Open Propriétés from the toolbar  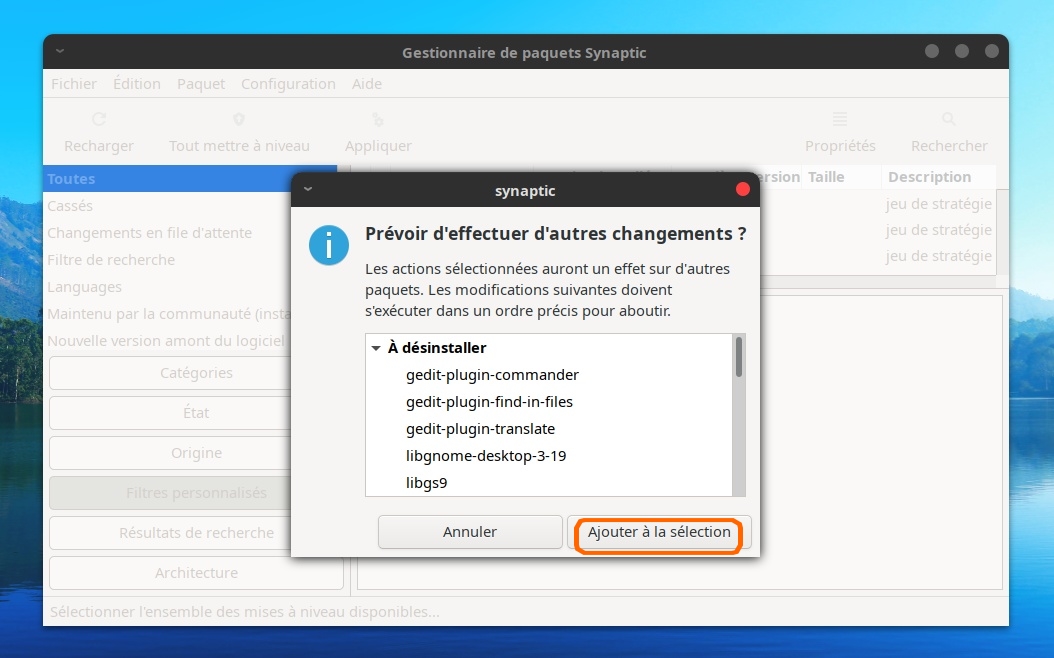coord(840,120)
